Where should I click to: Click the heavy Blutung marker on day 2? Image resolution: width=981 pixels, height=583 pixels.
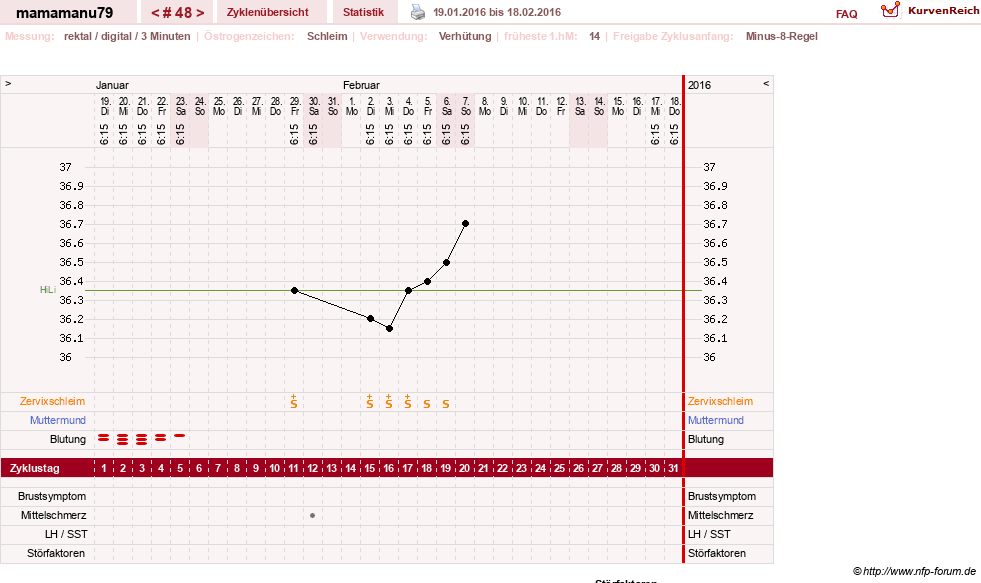123,439
